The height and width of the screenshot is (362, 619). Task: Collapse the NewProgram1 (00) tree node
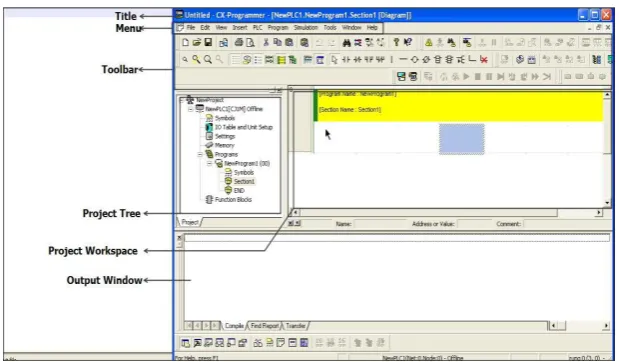[x=210, y=163]
